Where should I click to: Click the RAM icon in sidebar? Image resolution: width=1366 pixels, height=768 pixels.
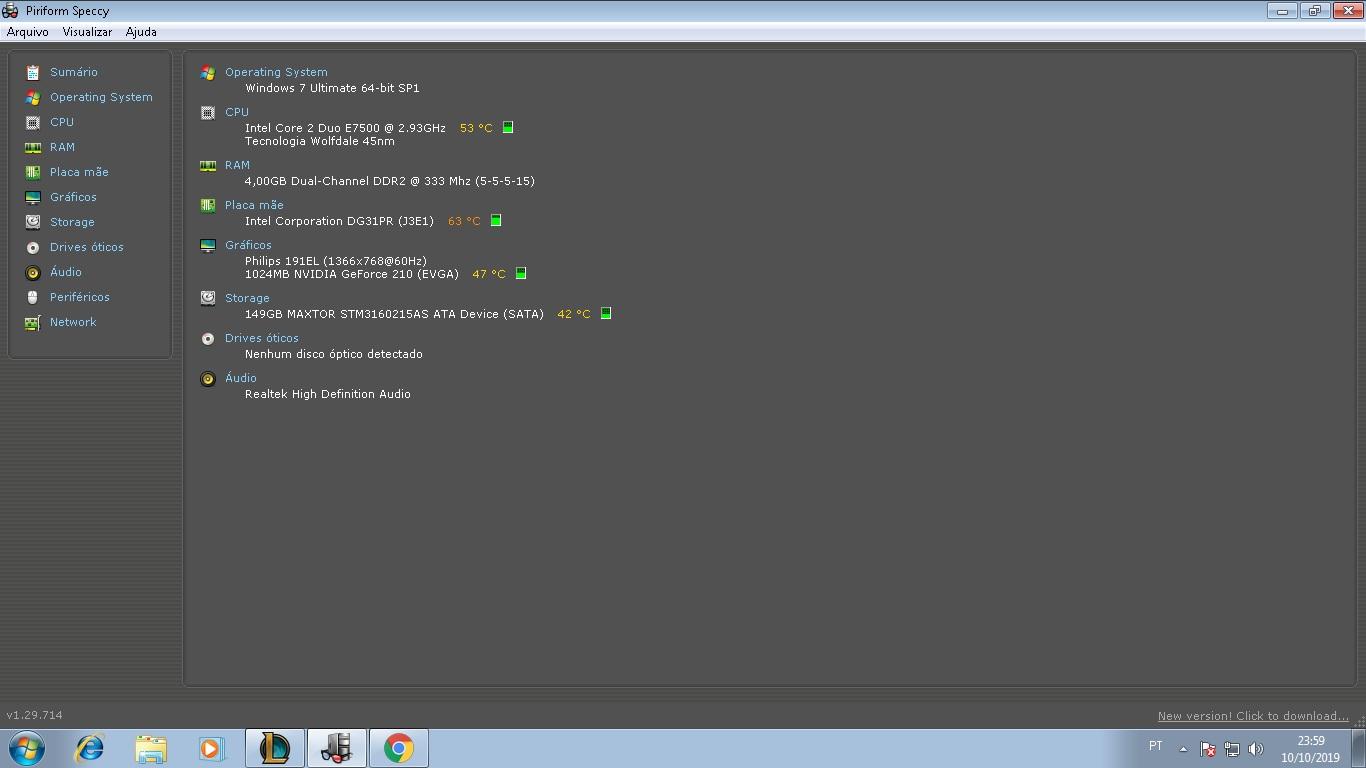point(33,147)
